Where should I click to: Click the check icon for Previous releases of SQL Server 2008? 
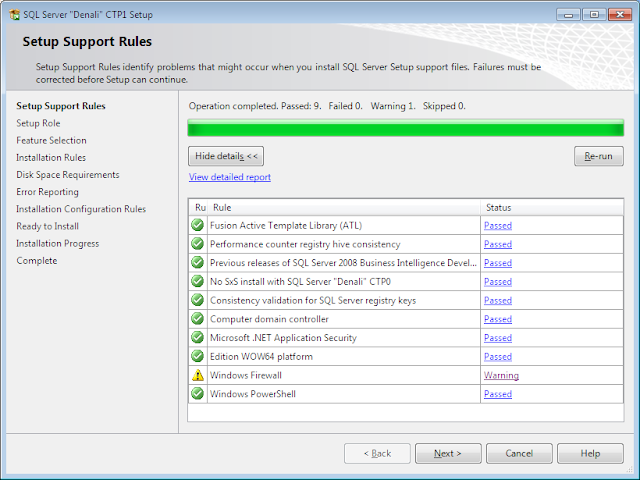[198, 262]
